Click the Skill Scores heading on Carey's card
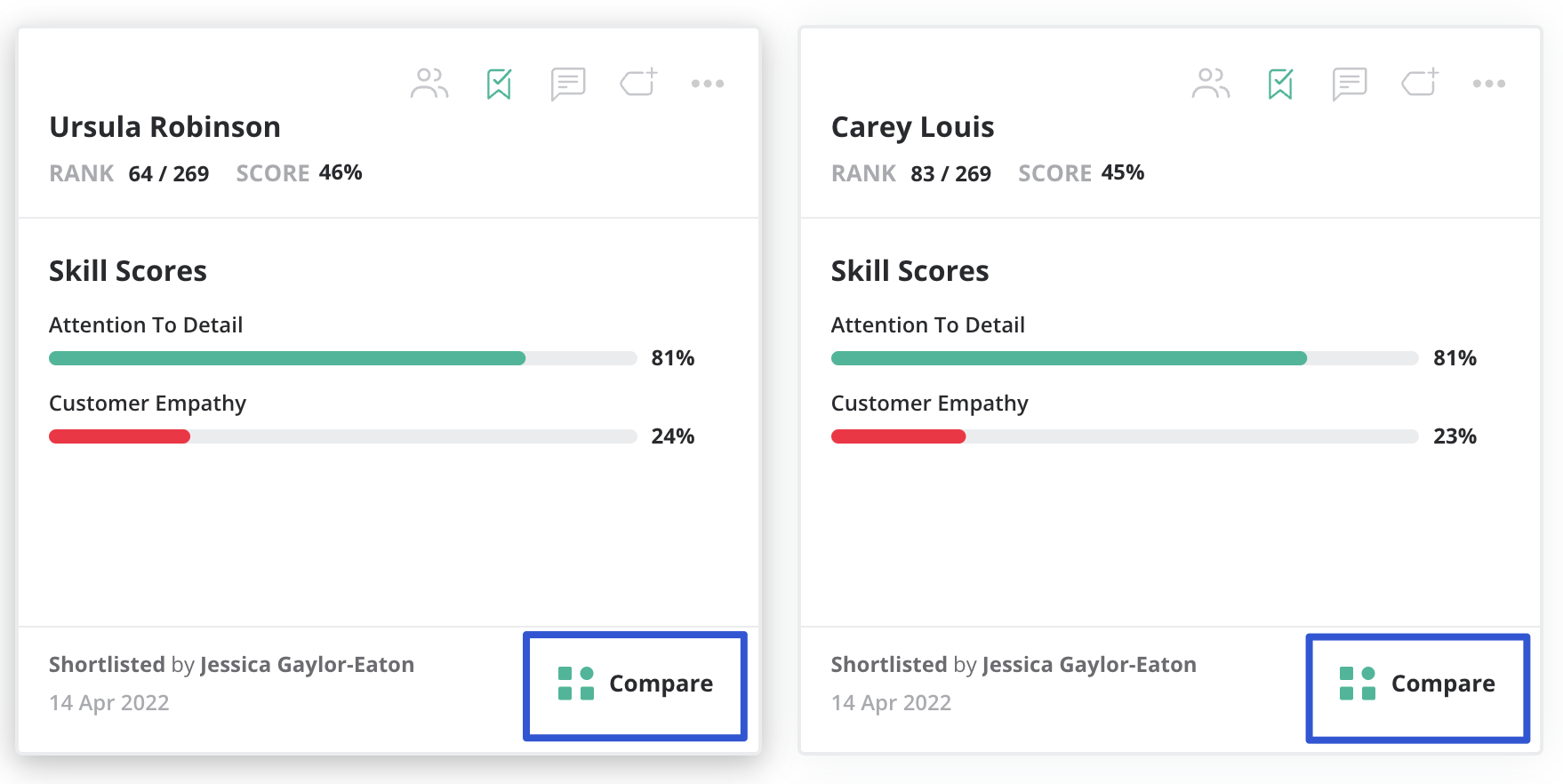The image size is (1563, 784). [x=910, y=271]
